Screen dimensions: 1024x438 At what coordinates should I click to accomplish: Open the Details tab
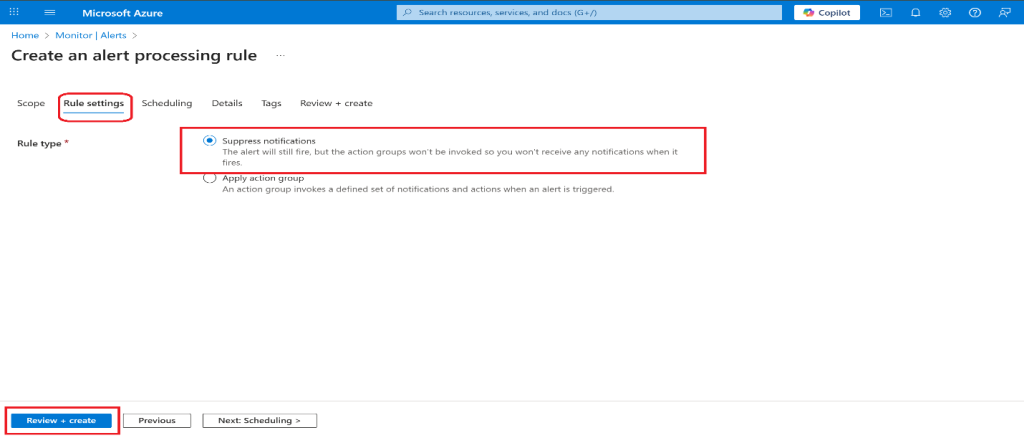(227, 103)
